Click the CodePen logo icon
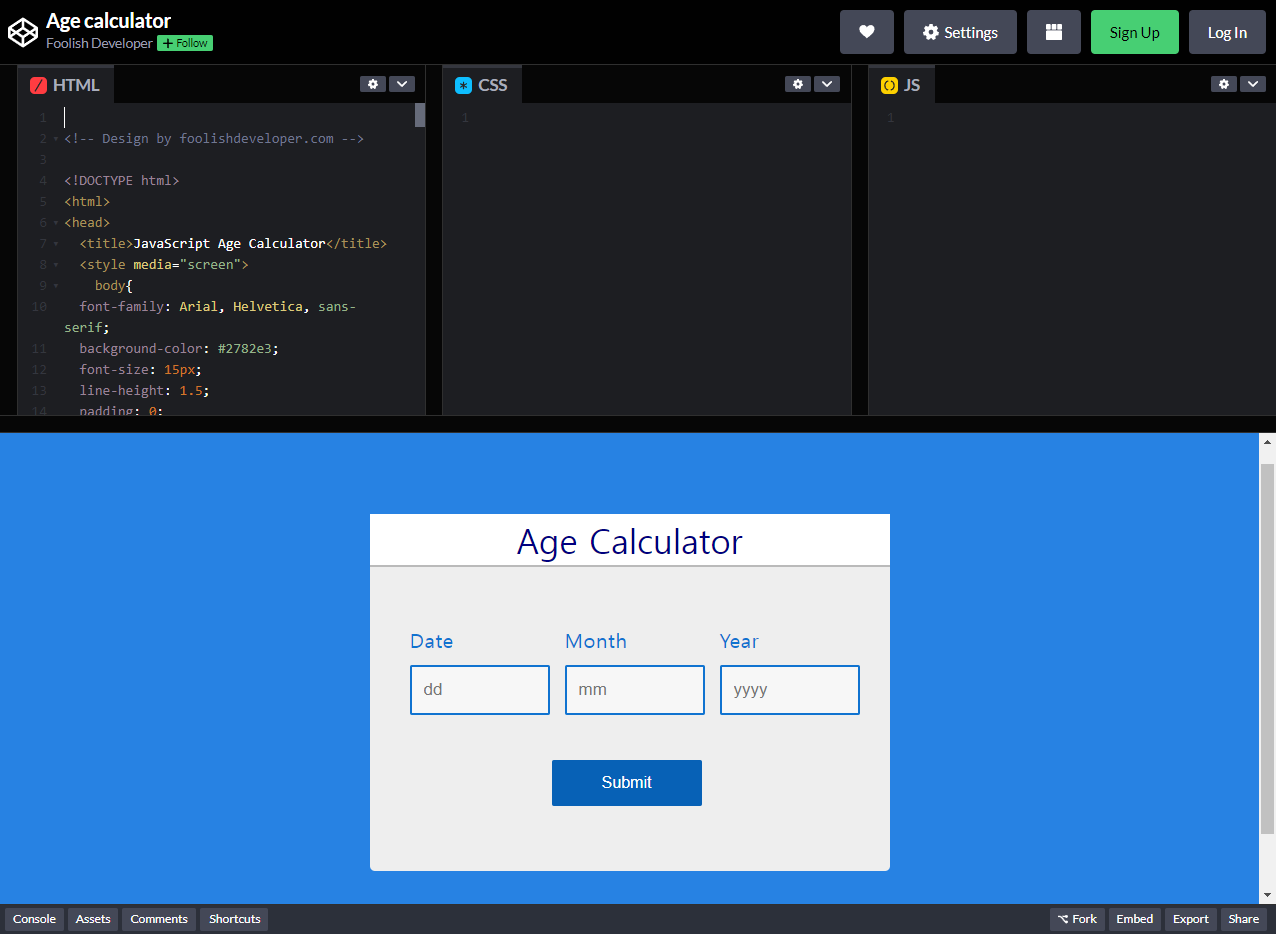This screenshot has width=1276, height=934. (23, 32)
